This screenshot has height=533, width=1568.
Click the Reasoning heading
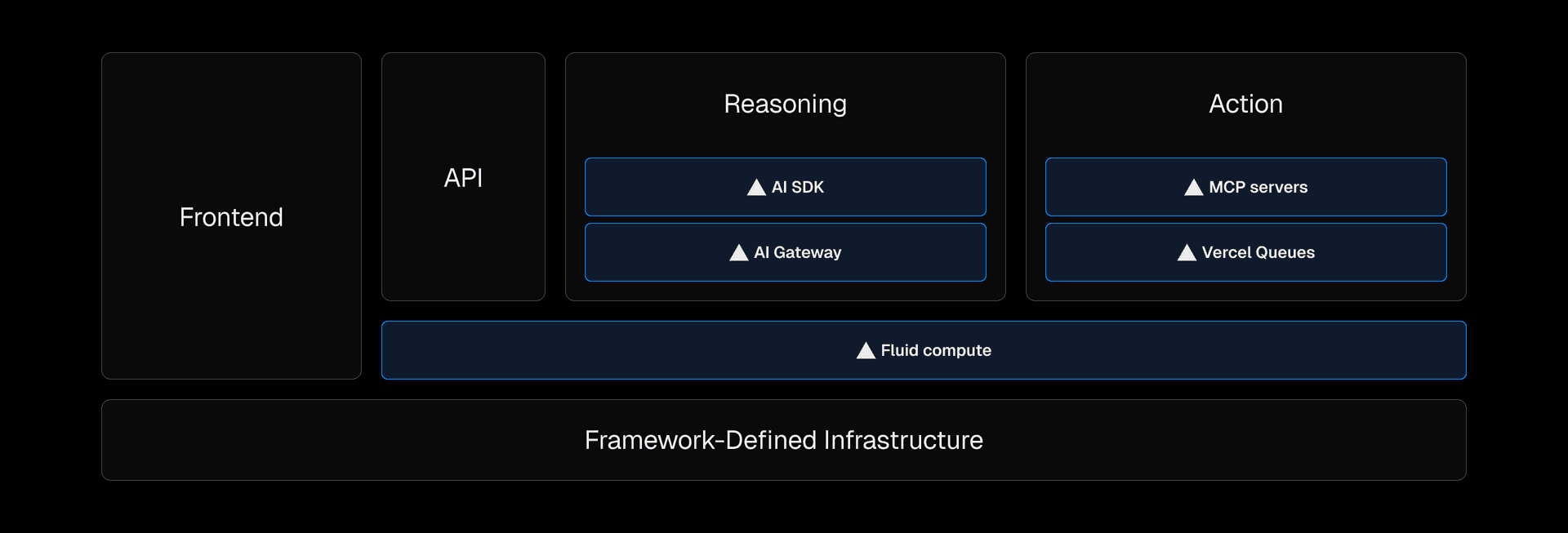[785, 104]
